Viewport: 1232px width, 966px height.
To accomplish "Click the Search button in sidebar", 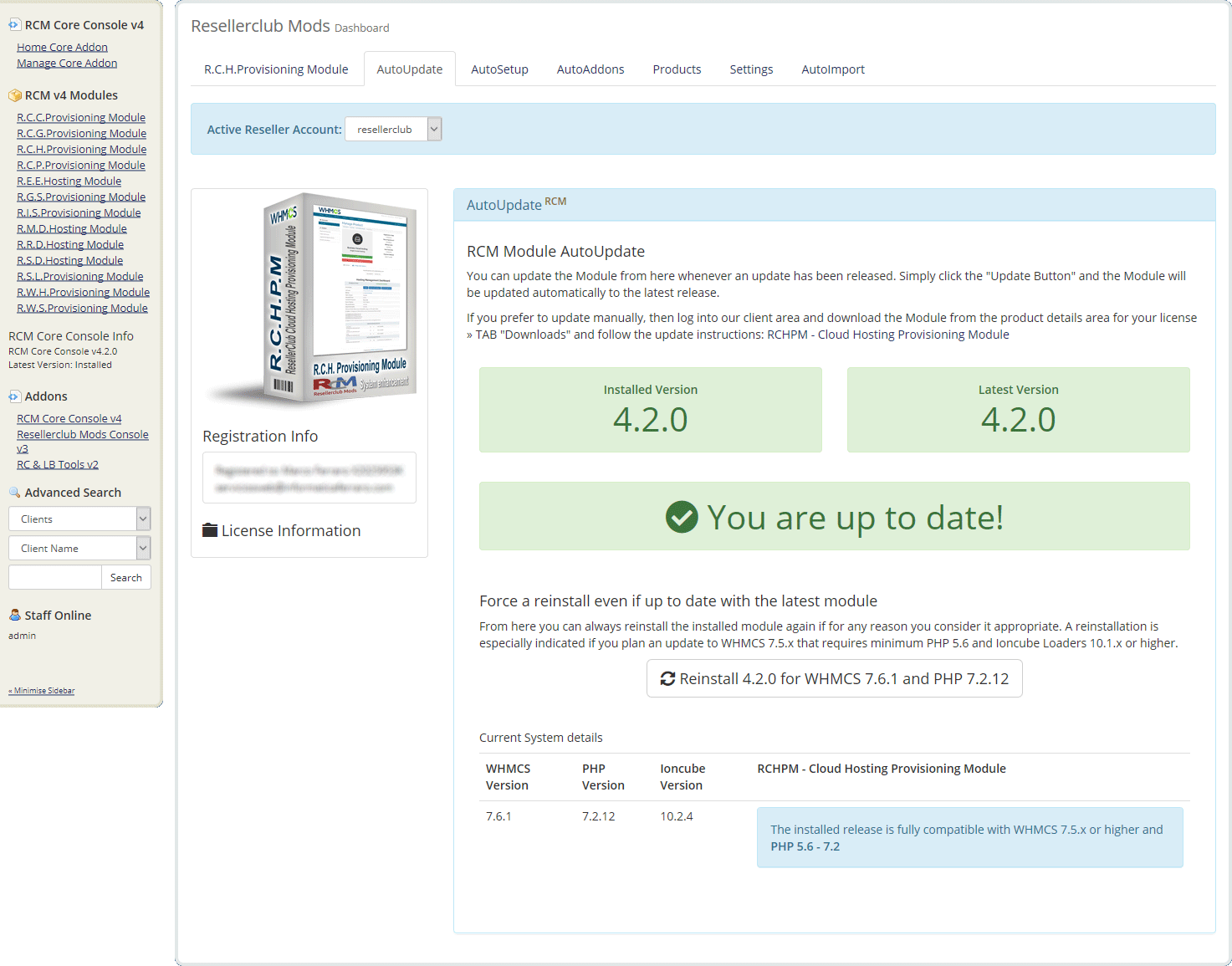I will click(x=126, y=577).
